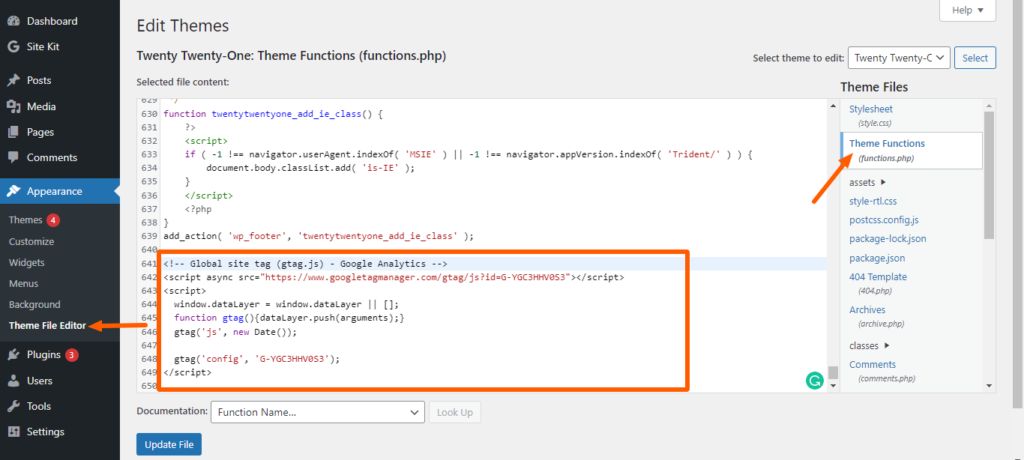
Task: Click the Tools wrench icon
Action: [13, 406]
